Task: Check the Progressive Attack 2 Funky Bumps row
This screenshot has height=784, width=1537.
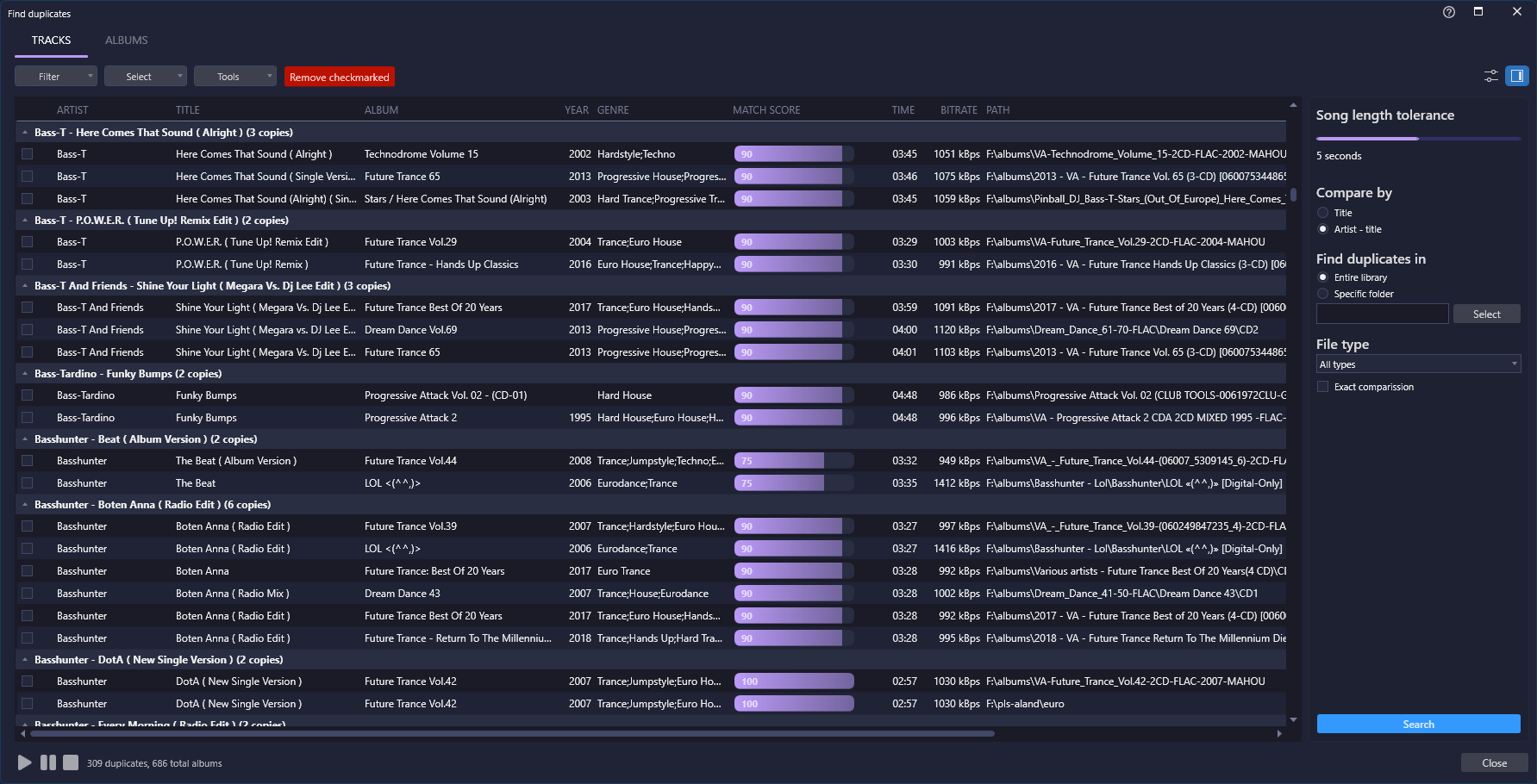Action: pos(28,418)
